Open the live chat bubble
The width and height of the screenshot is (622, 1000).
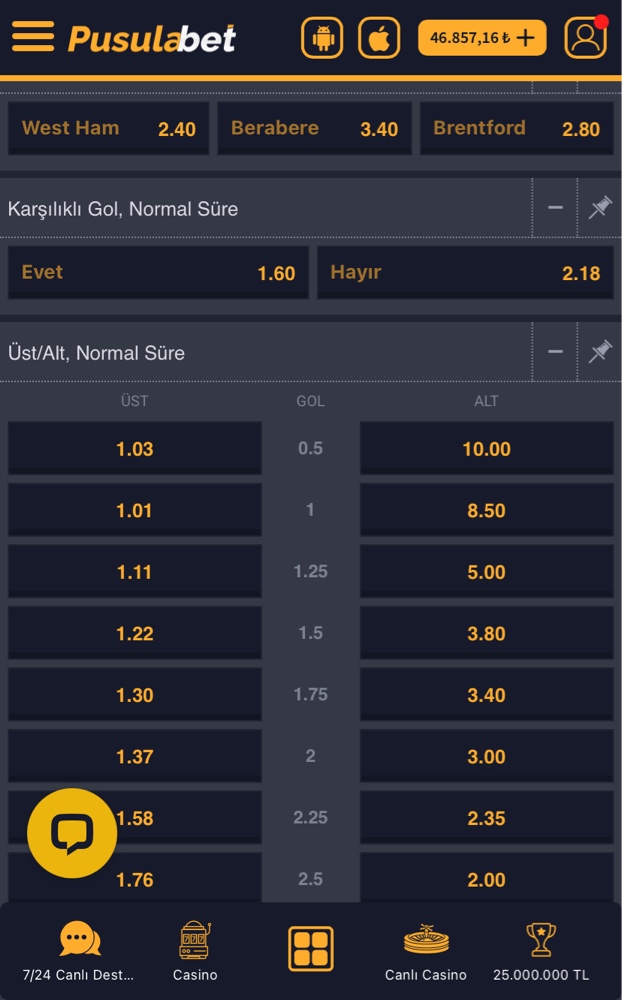click(x=72, y=833)
